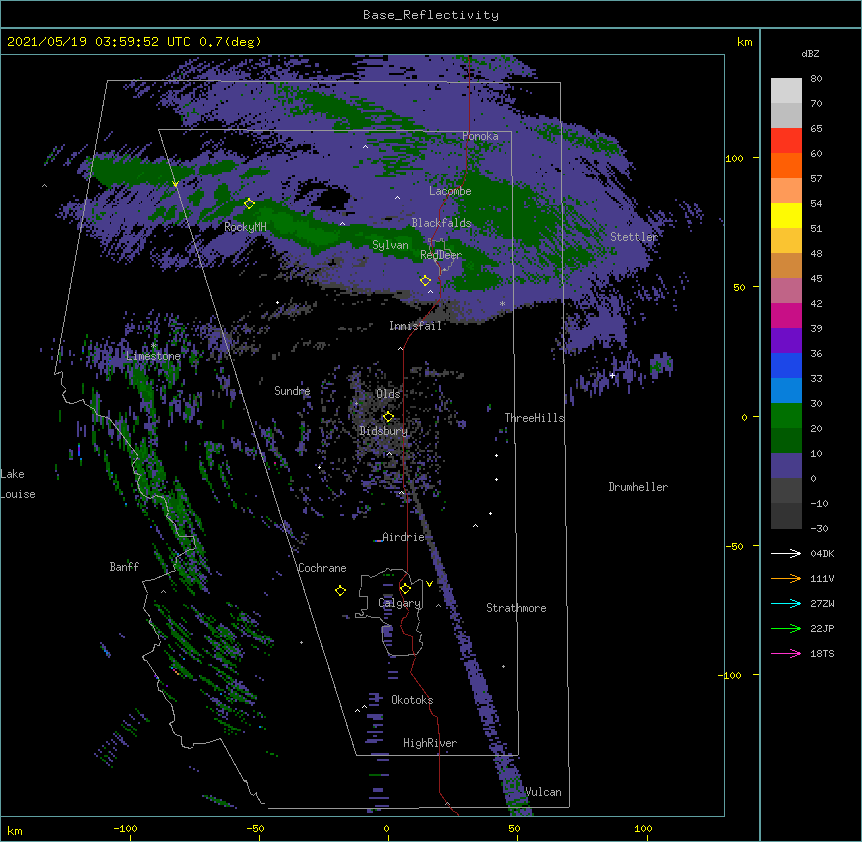
Task: Click the magenta 18TS arrow in legend
Action: (786, 653)
